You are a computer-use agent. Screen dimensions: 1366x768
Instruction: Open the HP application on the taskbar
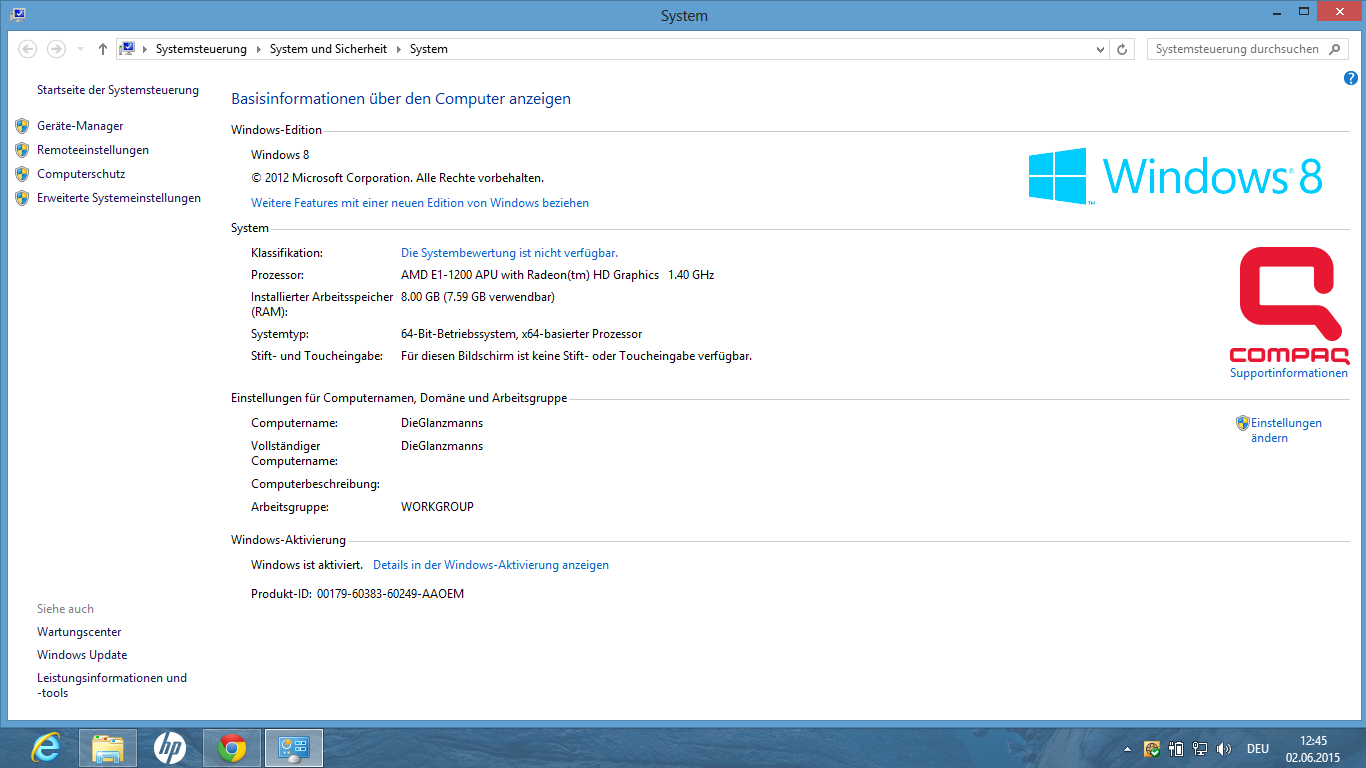[x=170, y=747]
